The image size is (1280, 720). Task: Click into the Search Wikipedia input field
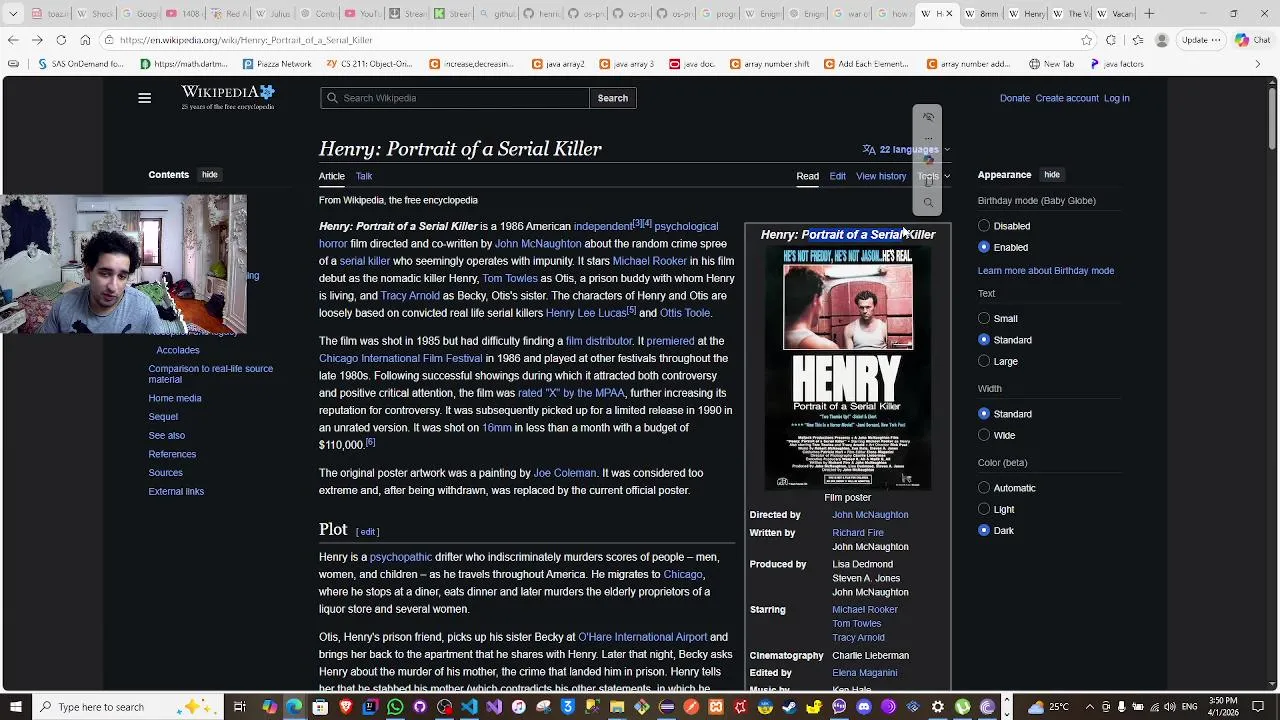click(455, 98)
